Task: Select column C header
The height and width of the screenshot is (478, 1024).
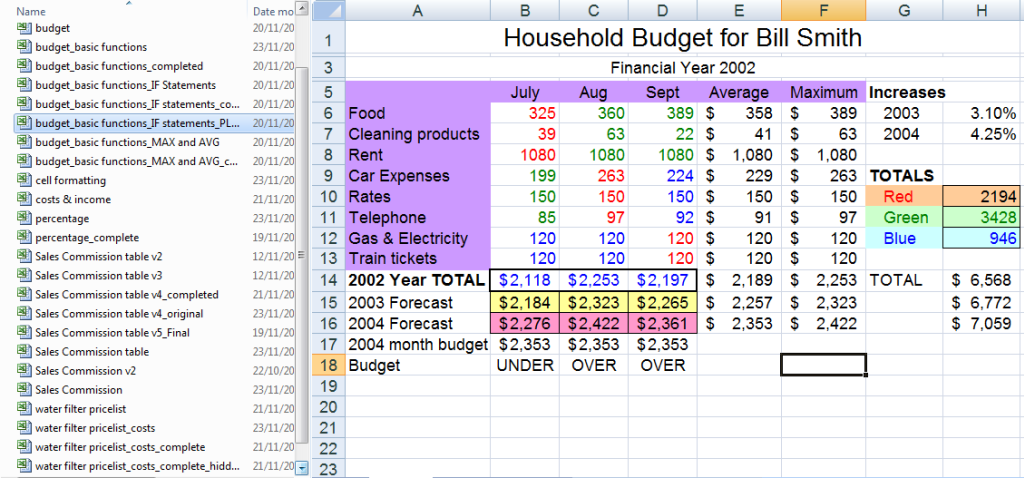Action: pos(594,10)
